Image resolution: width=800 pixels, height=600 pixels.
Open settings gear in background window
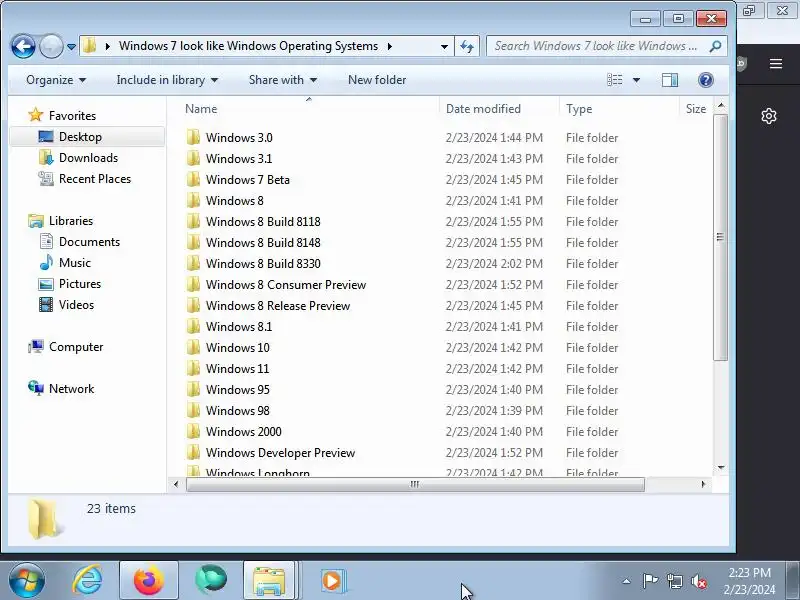pos(769,116)
